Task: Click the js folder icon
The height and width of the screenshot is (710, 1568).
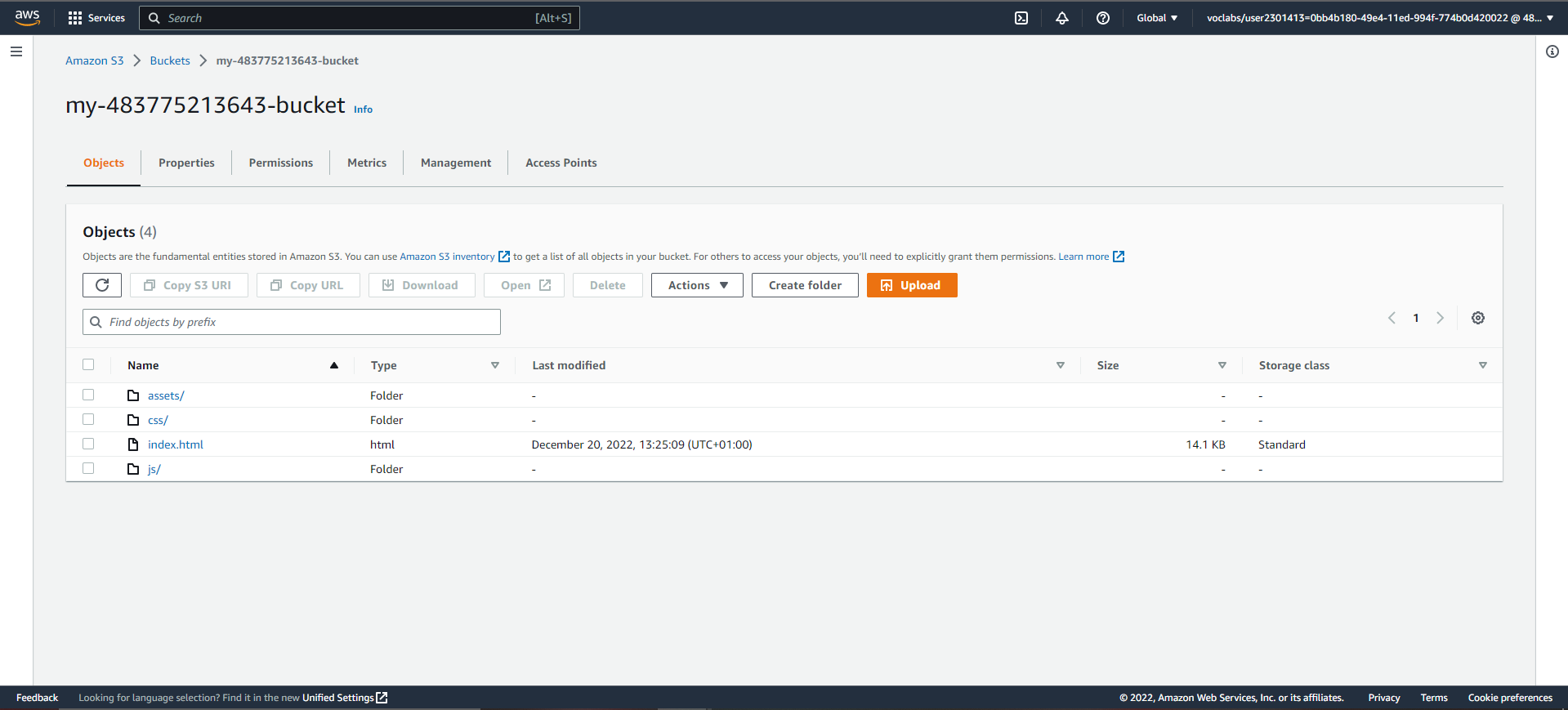Action: click(133, 469)
